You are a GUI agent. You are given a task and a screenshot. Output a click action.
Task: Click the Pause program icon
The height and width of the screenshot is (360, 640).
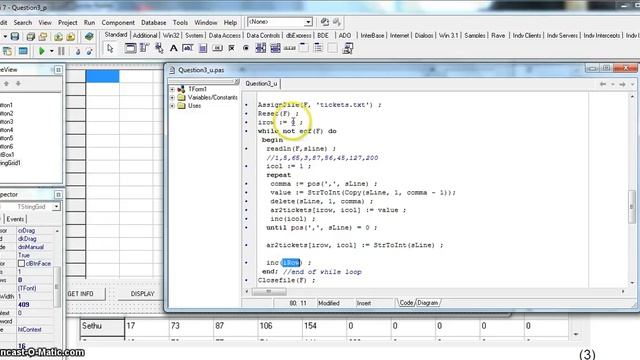61,51
